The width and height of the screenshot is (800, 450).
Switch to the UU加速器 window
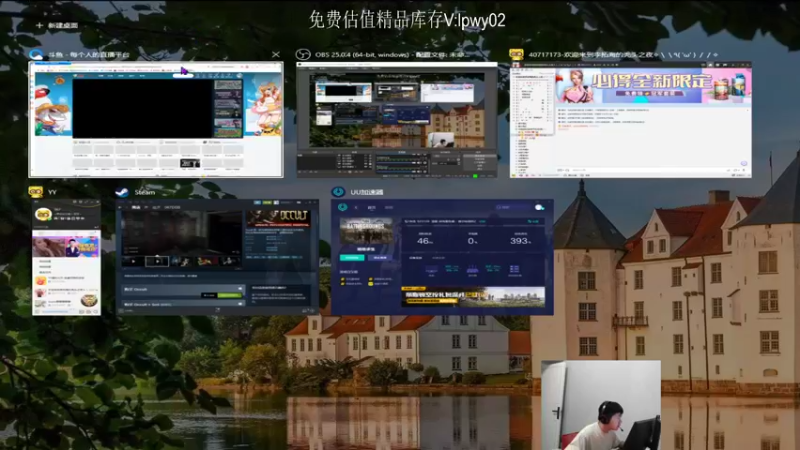[442, 257]
